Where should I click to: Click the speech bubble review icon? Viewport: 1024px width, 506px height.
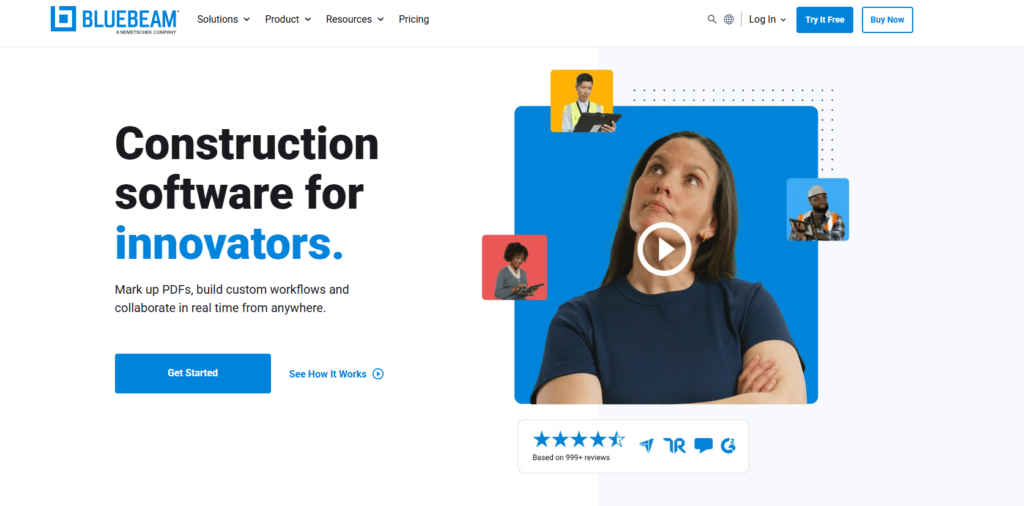tap(703, 446)
